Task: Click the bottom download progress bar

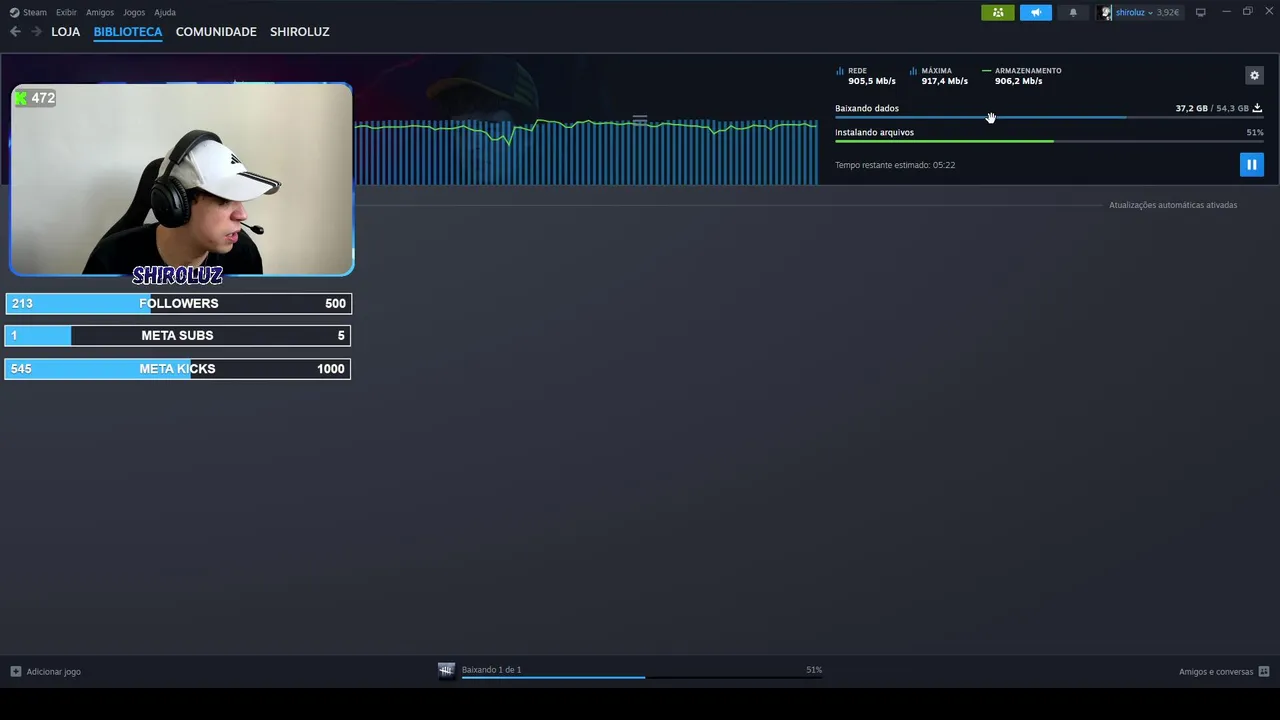Action: tap(642, 678)
